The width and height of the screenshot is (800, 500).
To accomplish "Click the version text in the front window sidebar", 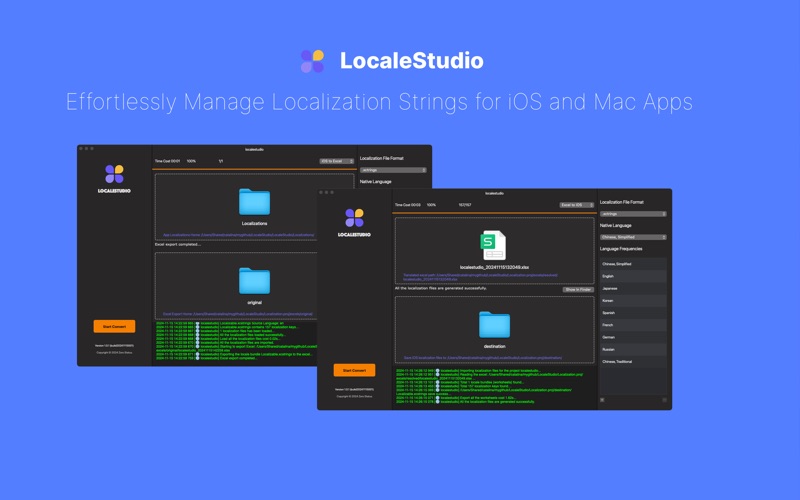I will pos(354,389).
